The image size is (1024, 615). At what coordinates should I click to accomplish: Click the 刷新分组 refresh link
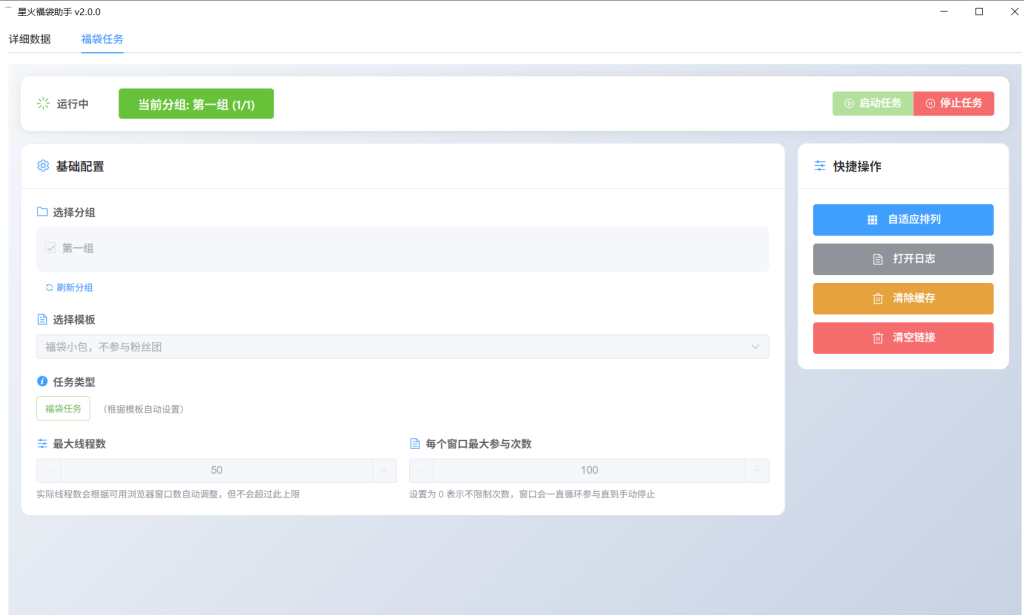click(x=69, y=287)
